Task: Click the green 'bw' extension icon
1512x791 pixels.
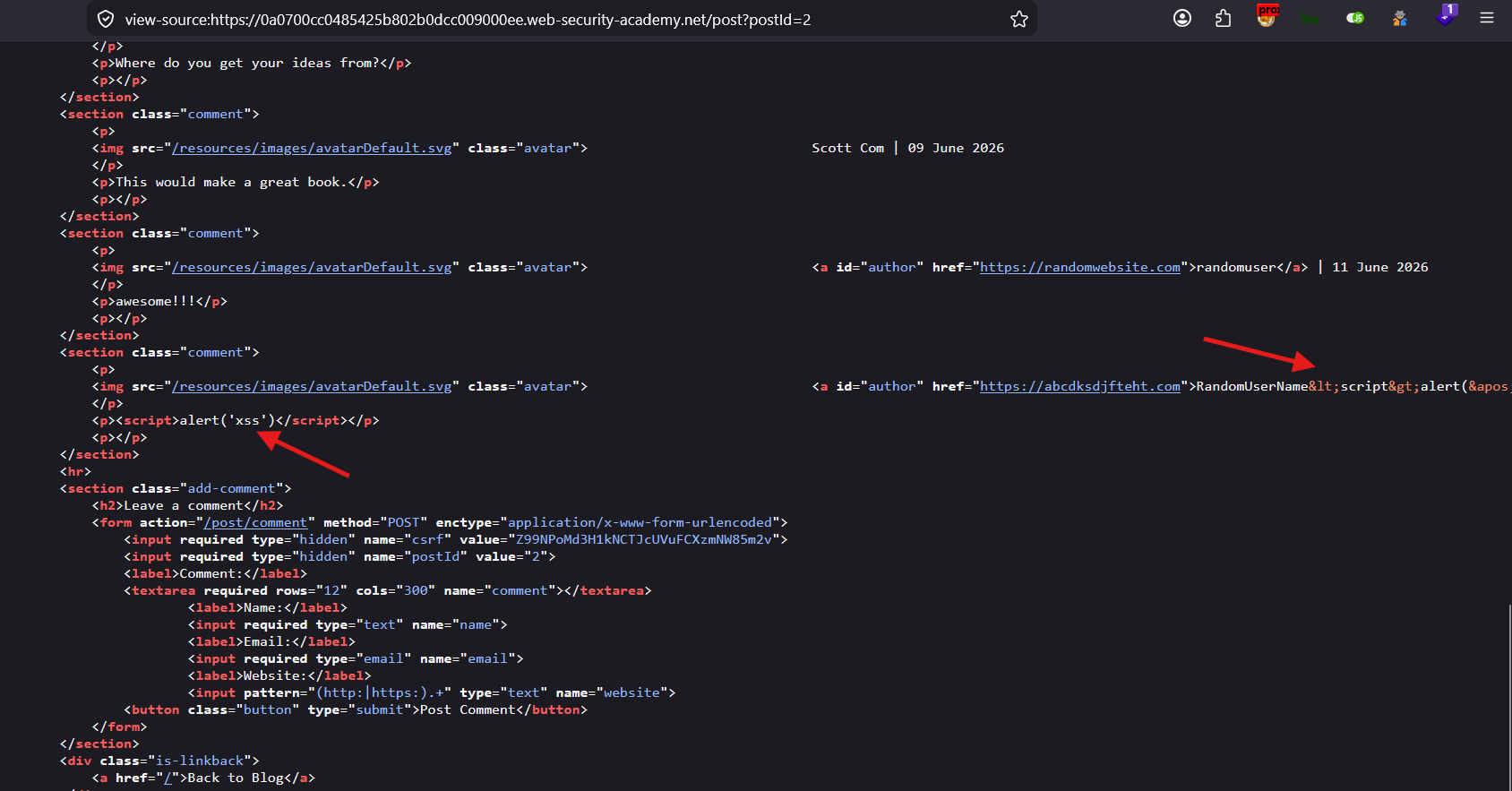Action: [x=1310, y=19]
